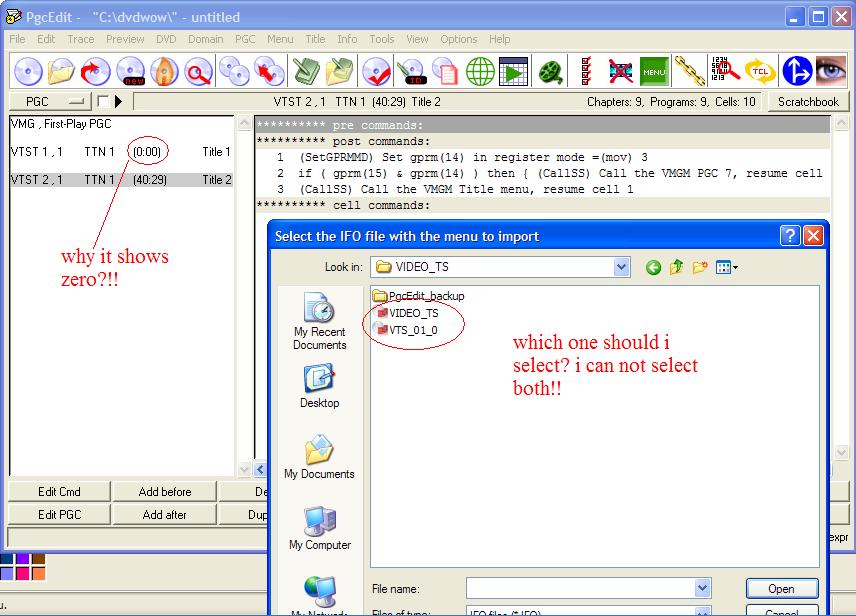Viewport: 856px width, 616px height.
Task: Click the discs with red arrow icon
Action: [x=269, y=72]
